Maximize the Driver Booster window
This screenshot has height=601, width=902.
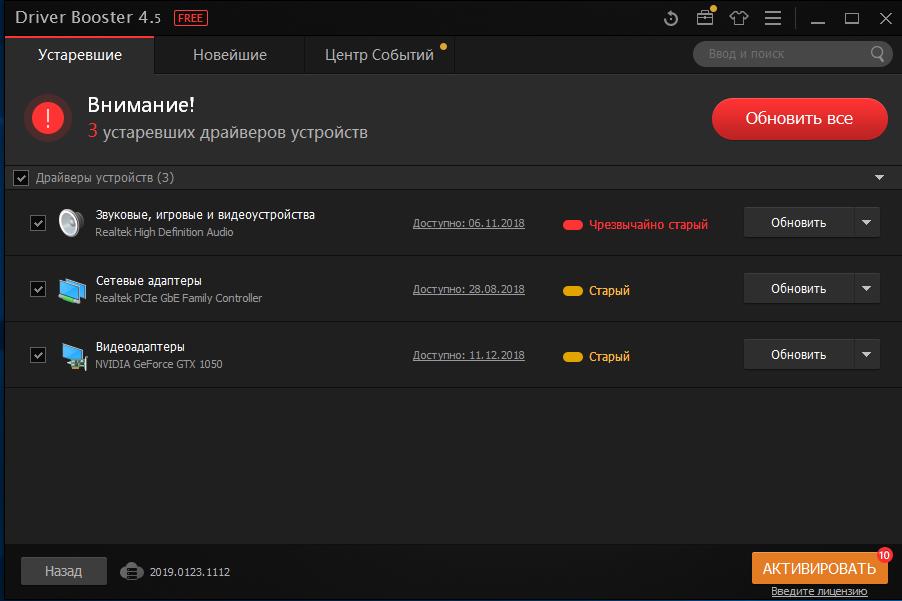pos(852,19)
